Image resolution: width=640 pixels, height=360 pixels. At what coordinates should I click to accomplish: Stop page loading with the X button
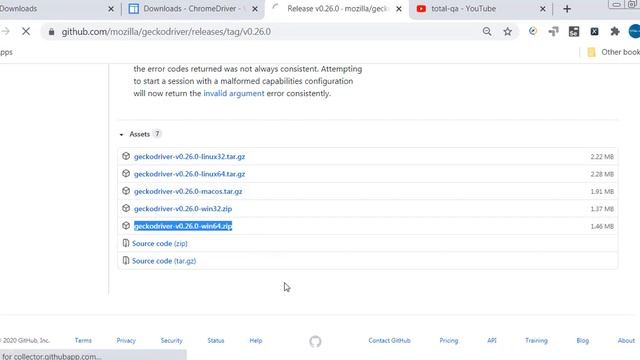pyautogui.click(x=26, y=31)
